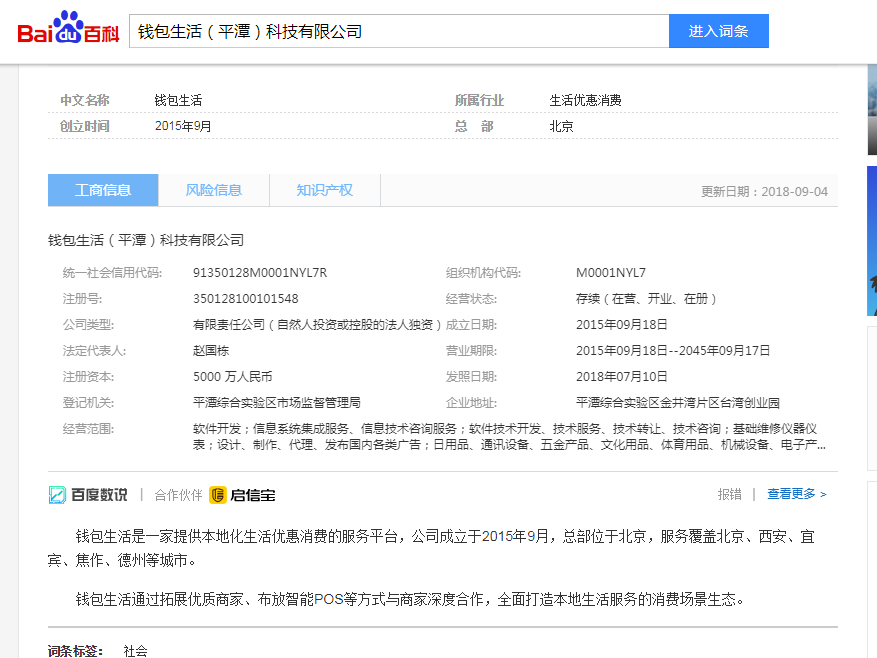
Task: Click the address 平潭综合实验区金井湾片区台湾创业园
Action: pos(677,403)
